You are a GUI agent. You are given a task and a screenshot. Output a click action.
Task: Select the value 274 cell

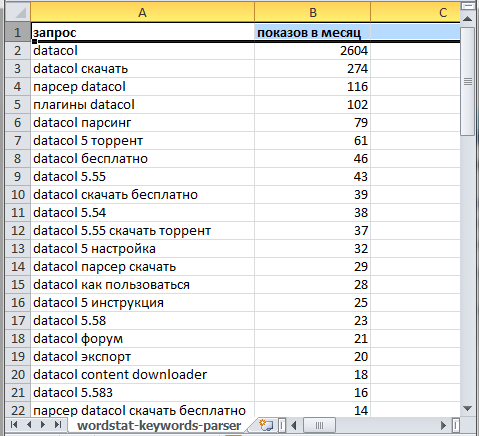tap(313, 69)
